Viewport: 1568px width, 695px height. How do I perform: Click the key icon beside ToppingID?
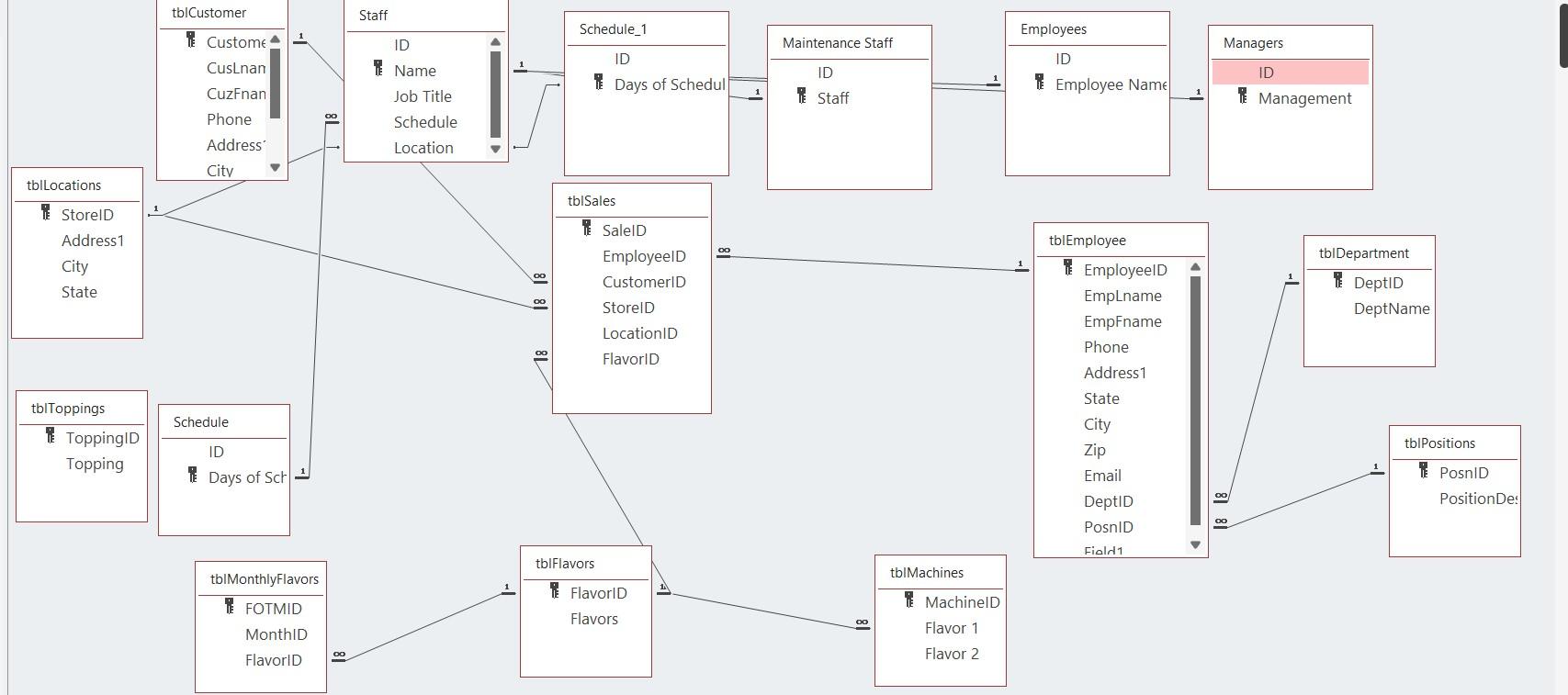[51, 435]
